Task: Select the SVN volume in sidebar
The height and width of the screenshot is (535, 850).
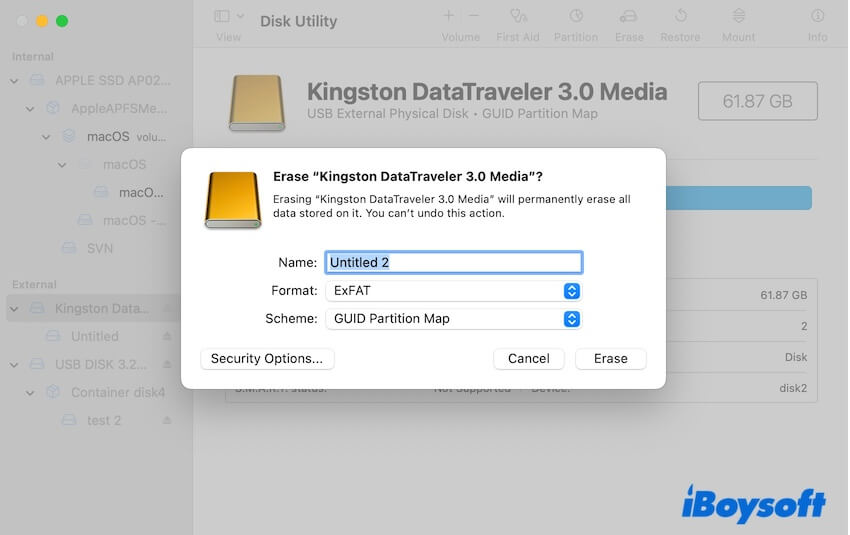Action: [x=101, y=248]
